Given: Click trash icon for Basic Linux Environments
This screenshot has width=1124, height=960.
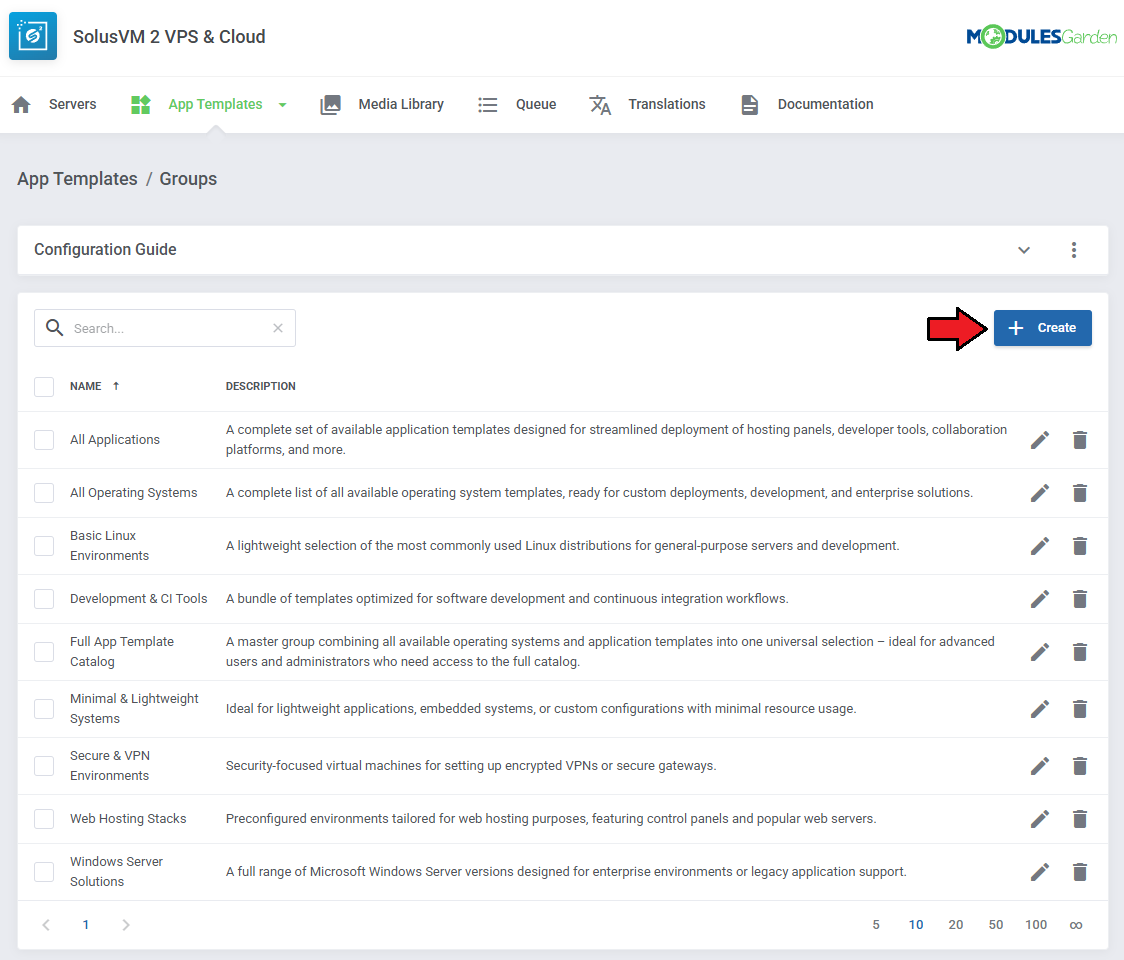Looking at the screenshot, I should point(1080,546).
